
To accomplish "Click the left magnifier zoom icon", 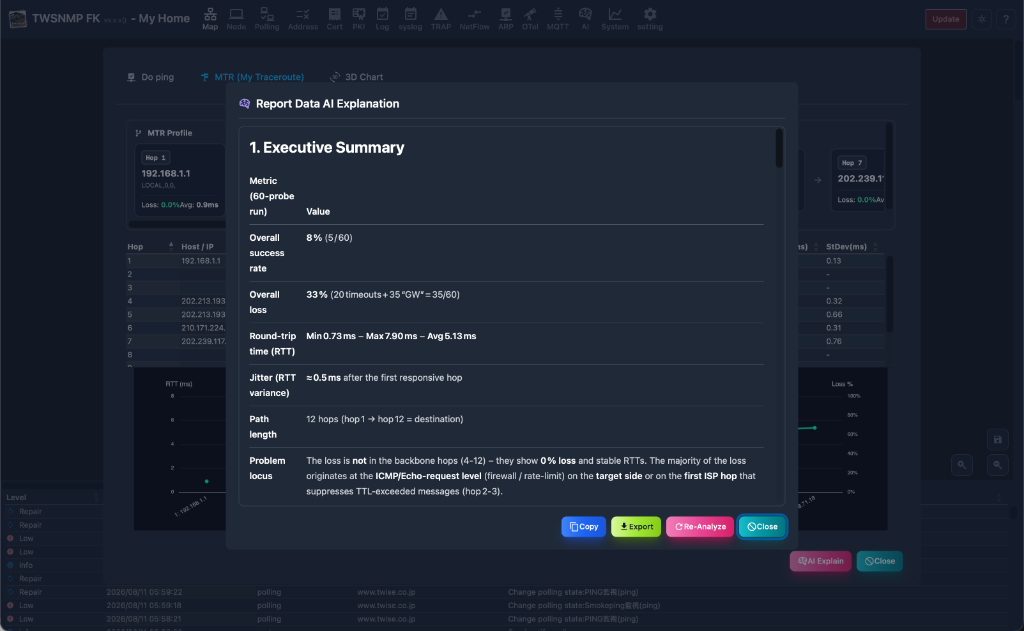I will (x=961, y=465).
